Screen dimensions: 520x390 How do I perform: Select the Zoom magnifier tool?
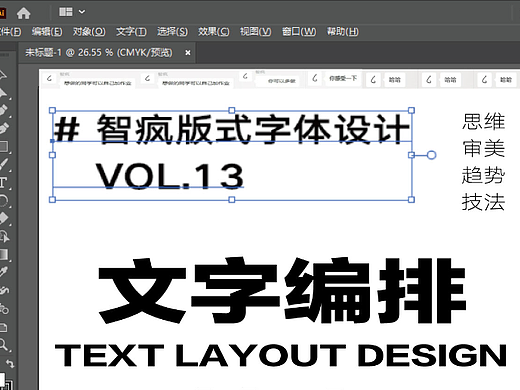coord(3,345)
